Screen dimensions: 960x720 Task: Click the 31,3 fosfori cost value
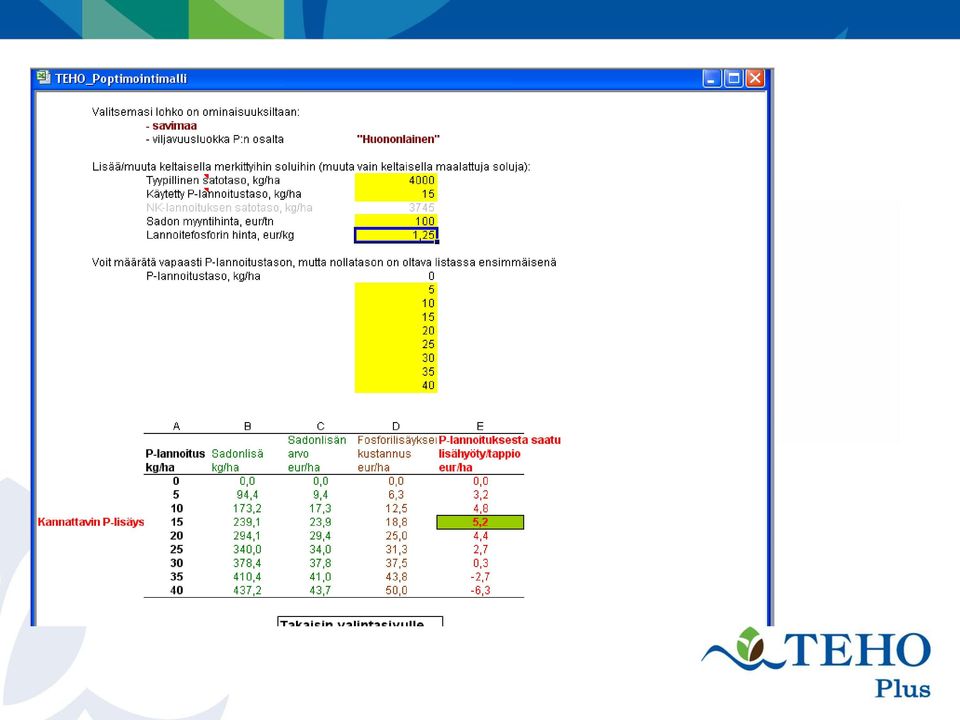coord(396,550)
